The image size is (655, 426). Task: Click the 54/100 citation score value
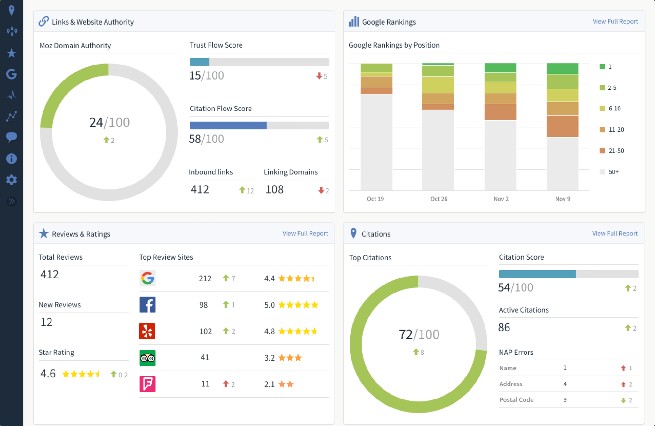(x=515, y=287)
